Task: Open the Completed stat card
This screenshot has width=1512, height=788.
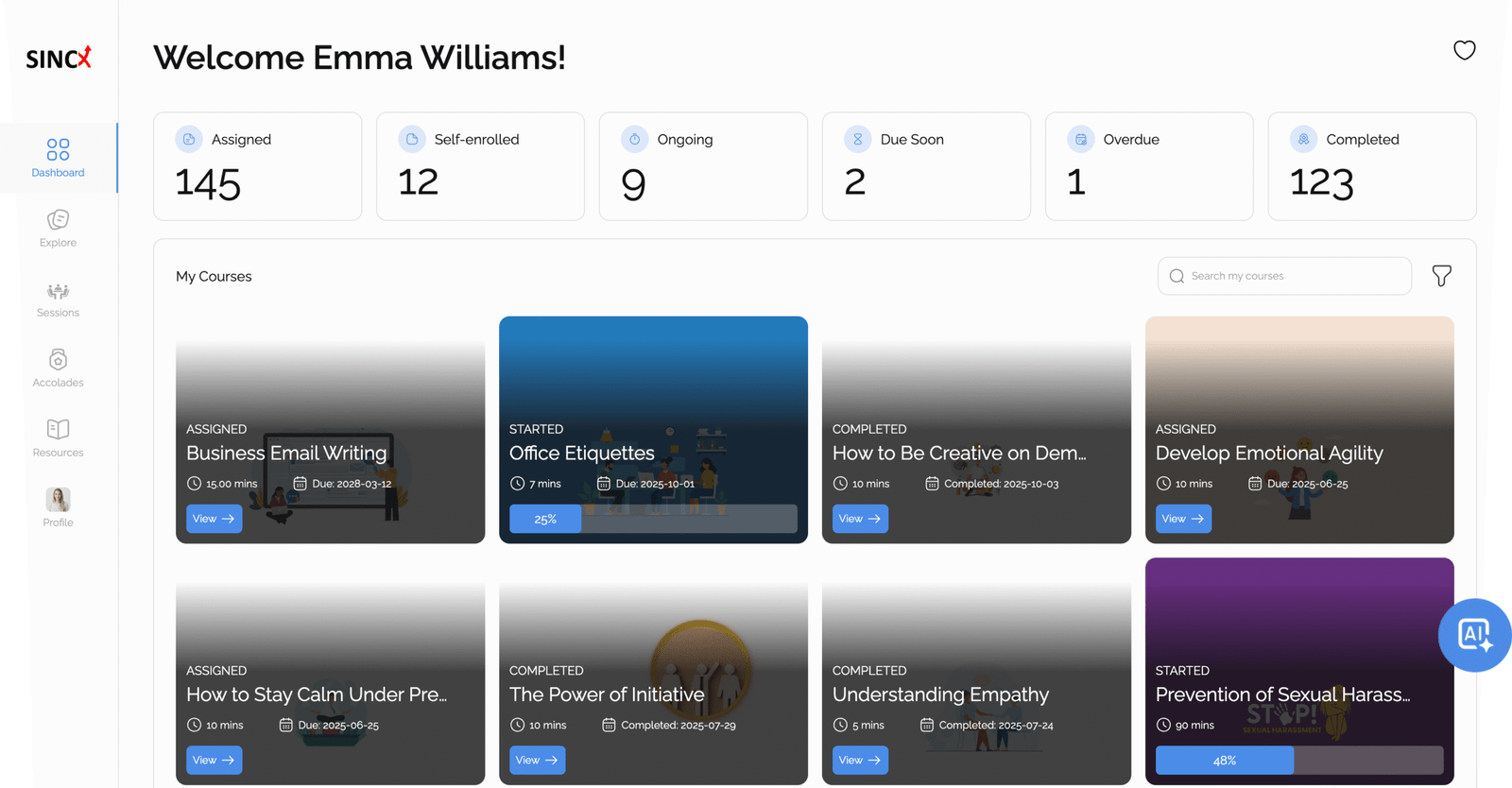Action: tap(1371, 166)
